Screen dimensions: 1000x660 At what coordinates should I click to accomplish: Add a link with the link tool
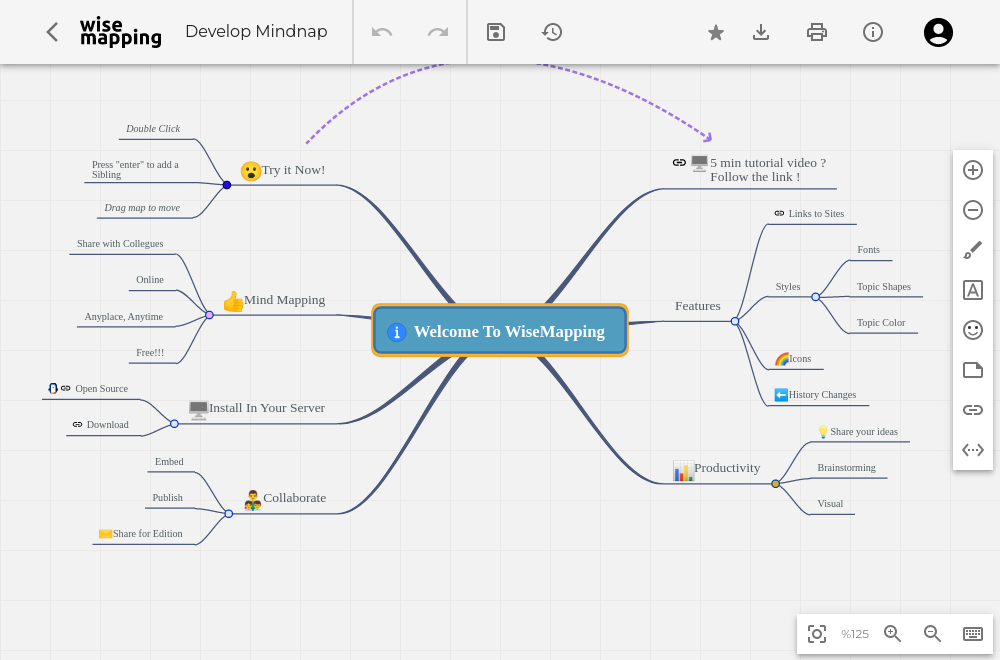(x=973, y=410)
